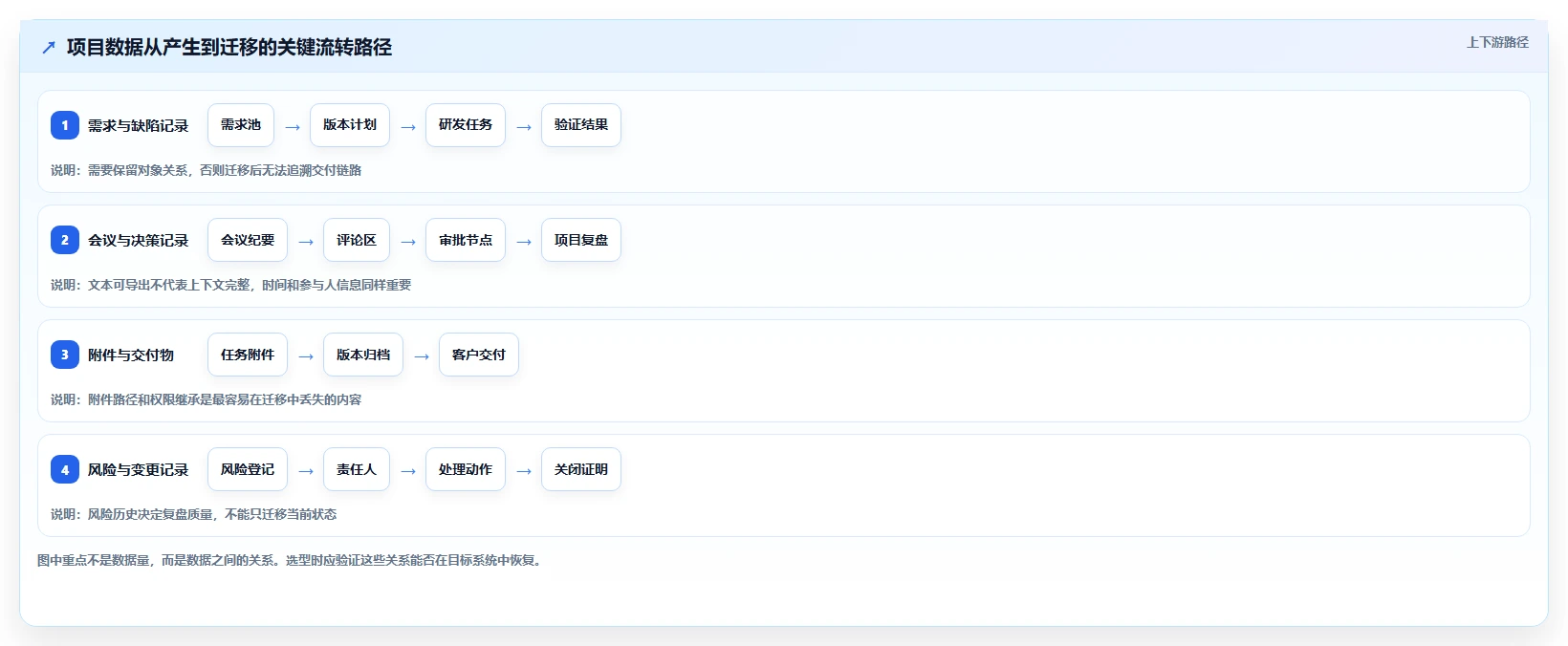The width and height of the screenshot is (1568, 646).
Task: Click the arrow between 任务附件 and 版本归档
Action: click(x=306, y=356)
